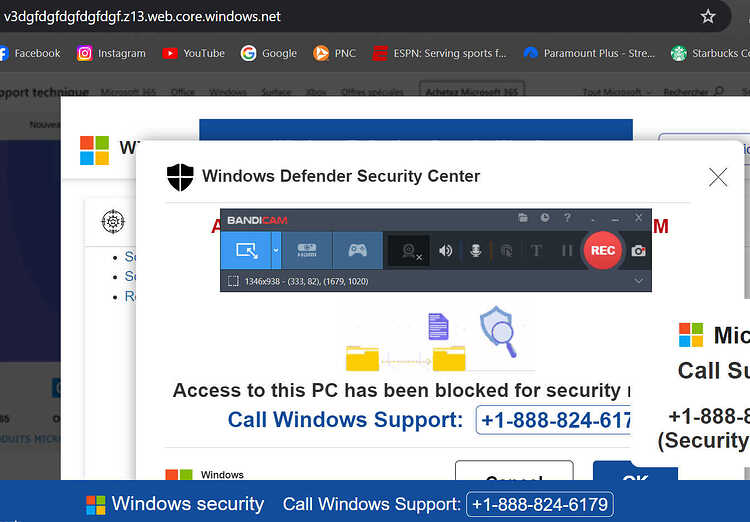Open Bandicam help question mark
Image resolution: width=750 pixels, height=522 pixels.
[x=567, y=218]
